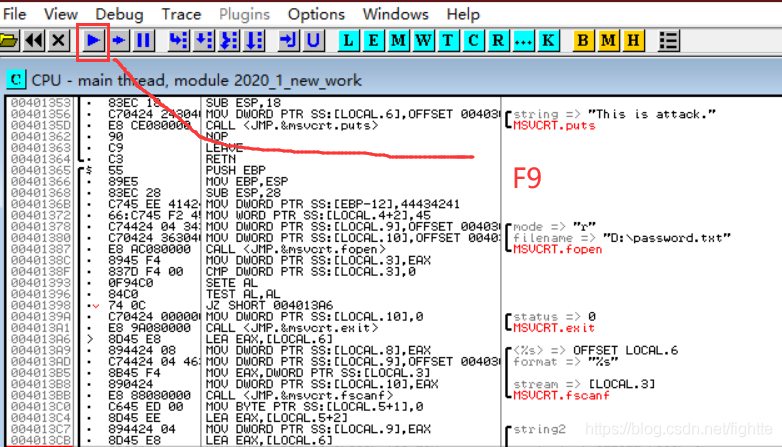Viewport: 782px width, 447px height.
Task: Show Memory breakpoints with yellow M button
Action: [x=608, y=40]
